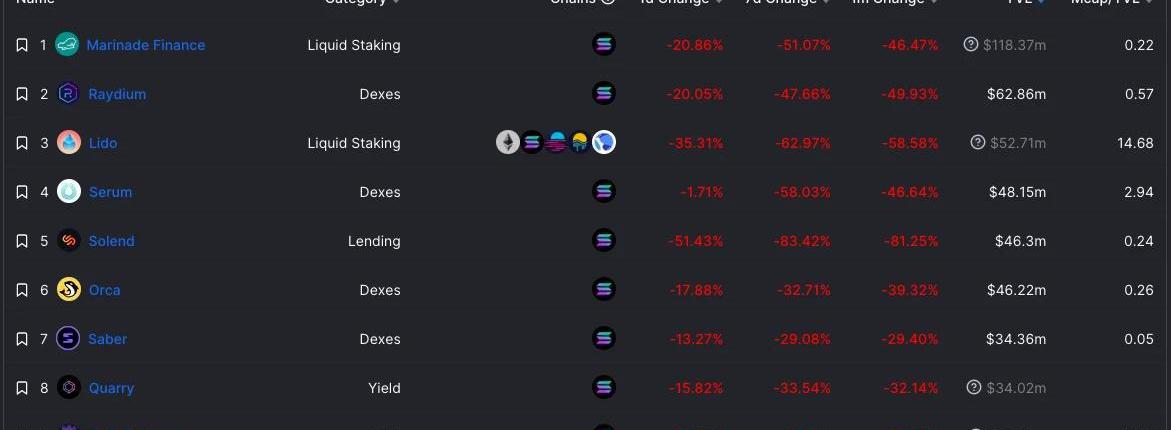
Task: Bookmark the Marinade Finance row
Action: point(22,46)
